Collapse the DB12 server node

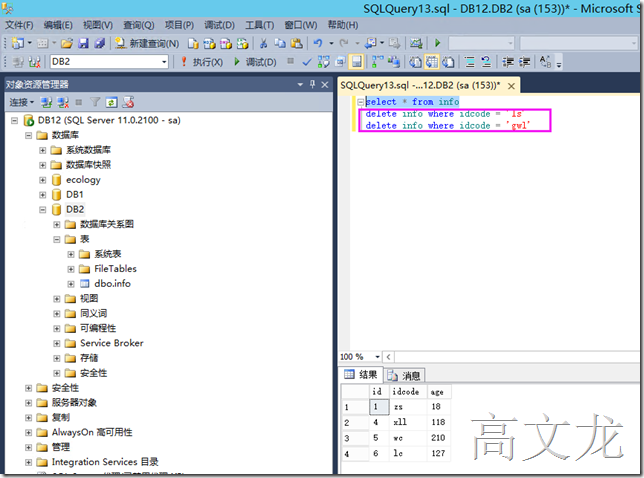(14, 120)
